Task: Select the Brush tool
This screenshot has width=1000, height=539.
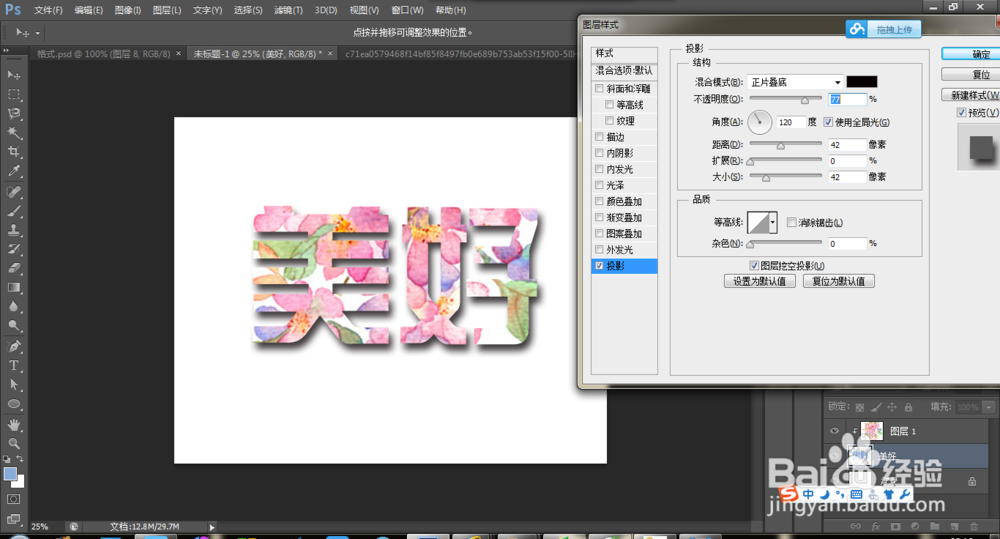Action: coord(13,211)
